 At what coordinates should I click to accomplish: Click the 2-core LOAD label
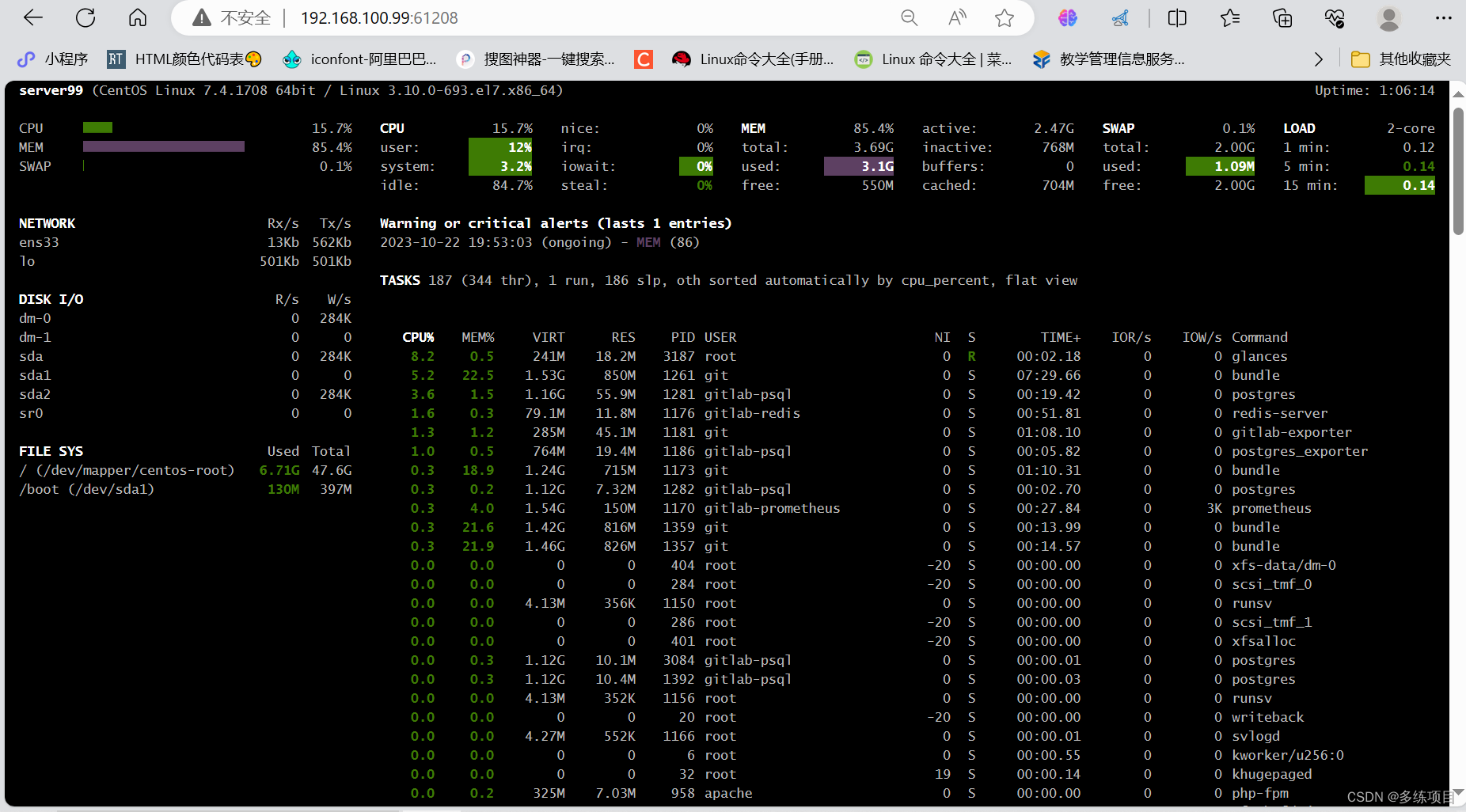click(x=1411, y=128)
